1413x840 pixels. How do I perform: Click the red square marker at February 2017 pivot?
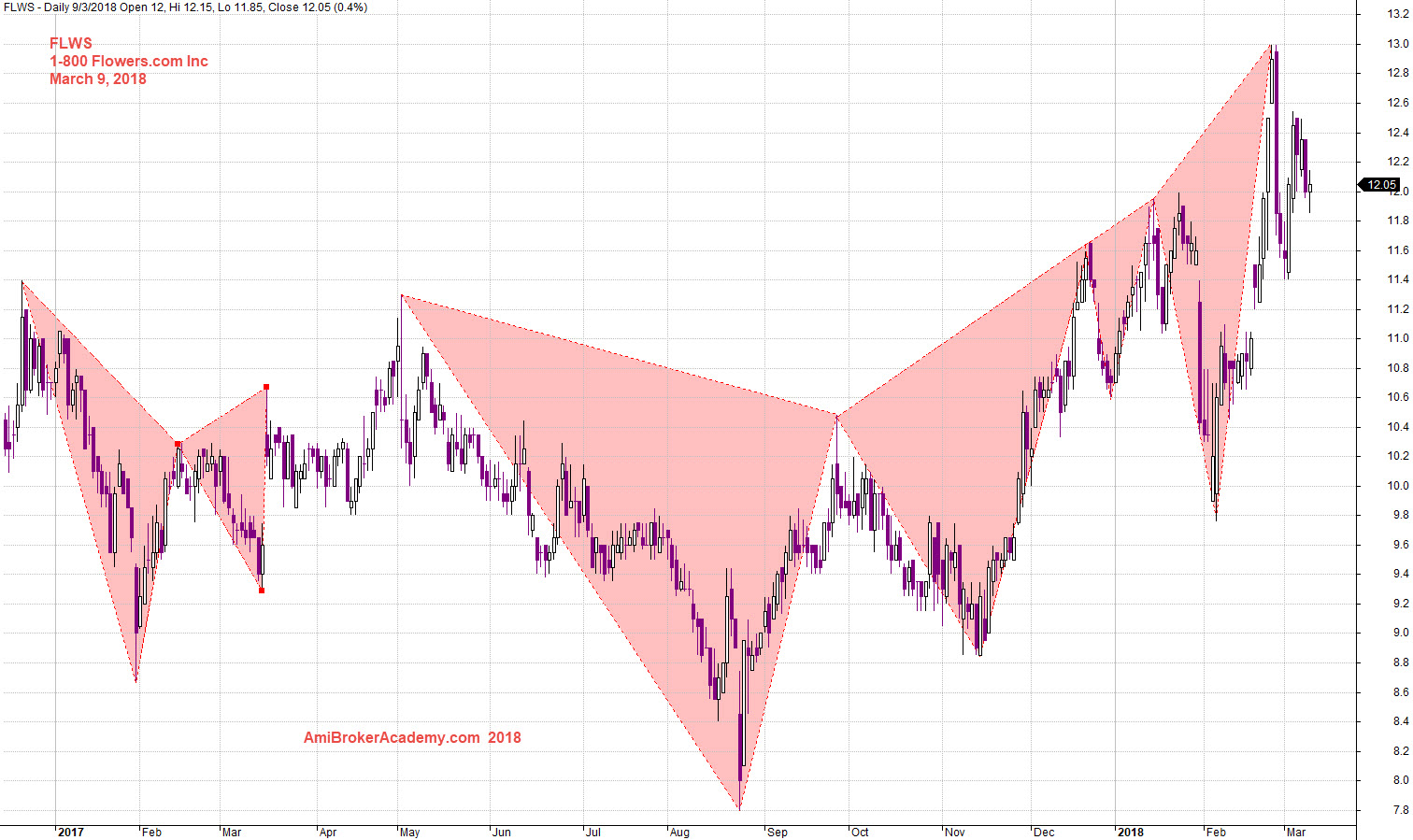pos(178,444)
